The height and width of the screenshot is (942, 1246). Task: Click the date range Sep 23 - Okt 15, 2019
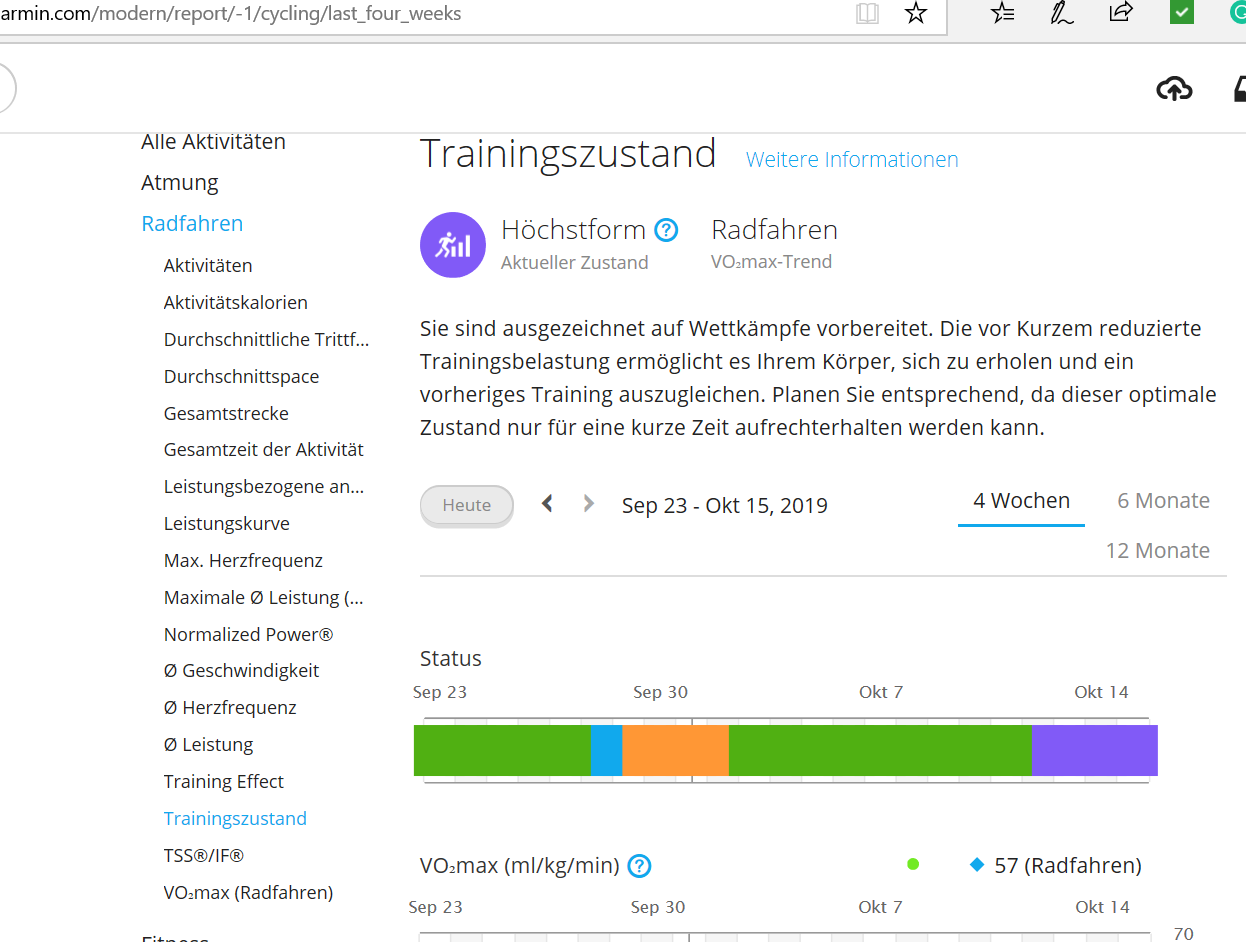(725, 506)
